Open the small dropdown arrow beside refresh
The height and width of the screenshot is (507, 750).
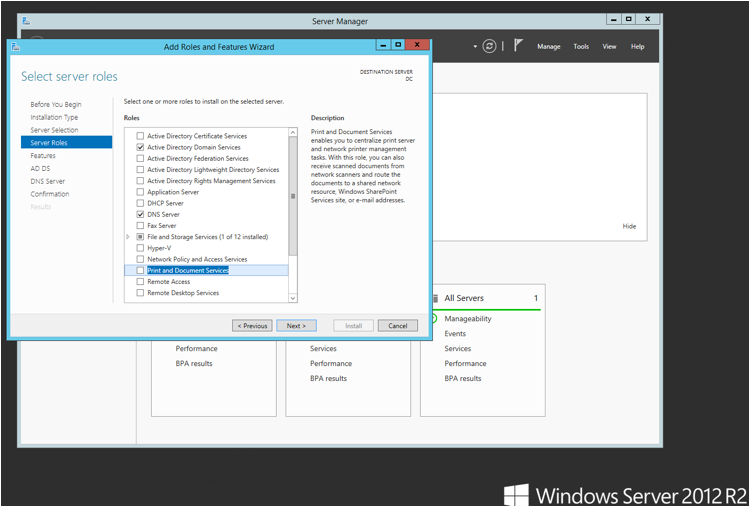[x=475, y=46]
